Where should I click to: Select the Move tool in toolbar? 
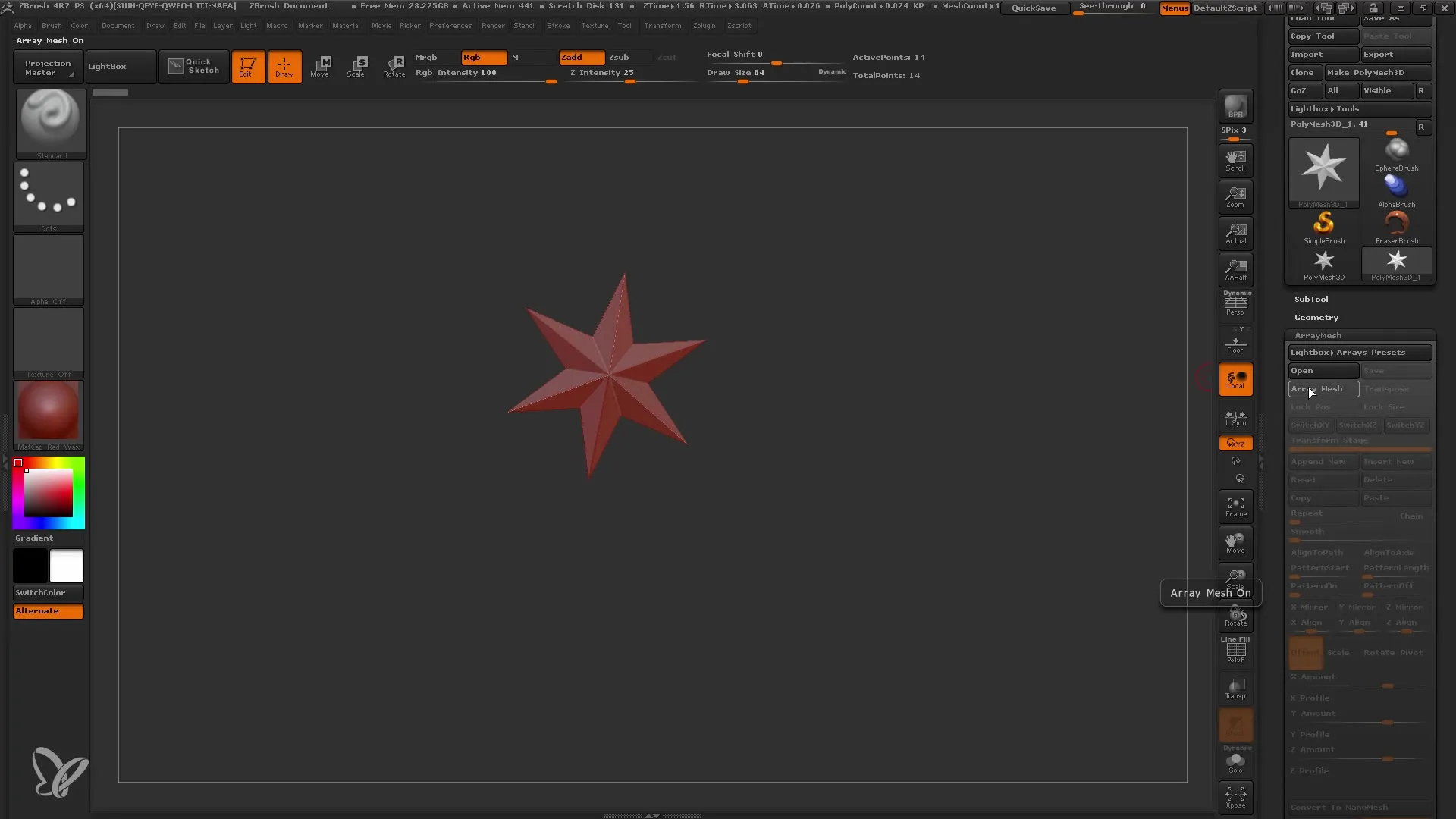click(320, 65)
